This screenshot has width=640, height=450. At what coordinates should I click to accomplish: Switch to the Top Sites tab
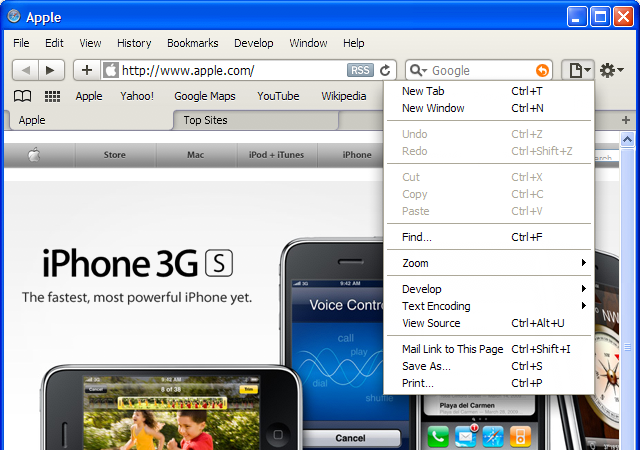point(256,120)
